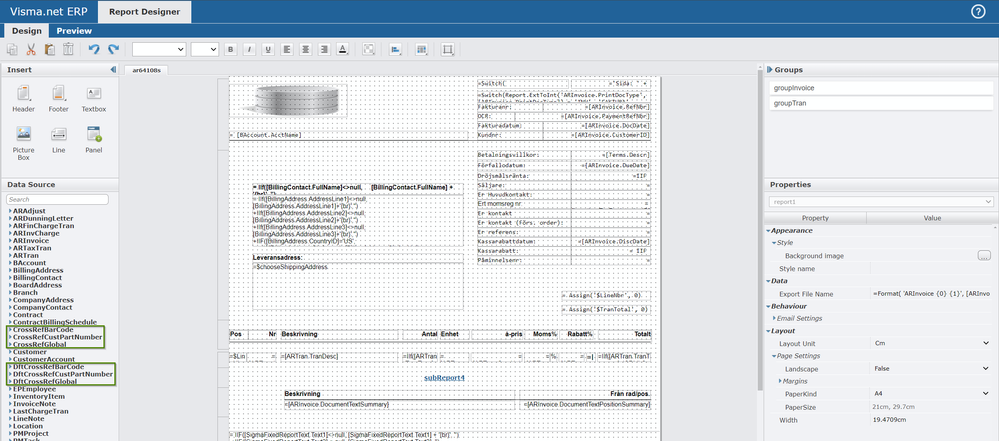Open the Landscape value dropdown
The width and height of the screenshot is (999, 441).
pyautogui.click(x=986, y=369)
